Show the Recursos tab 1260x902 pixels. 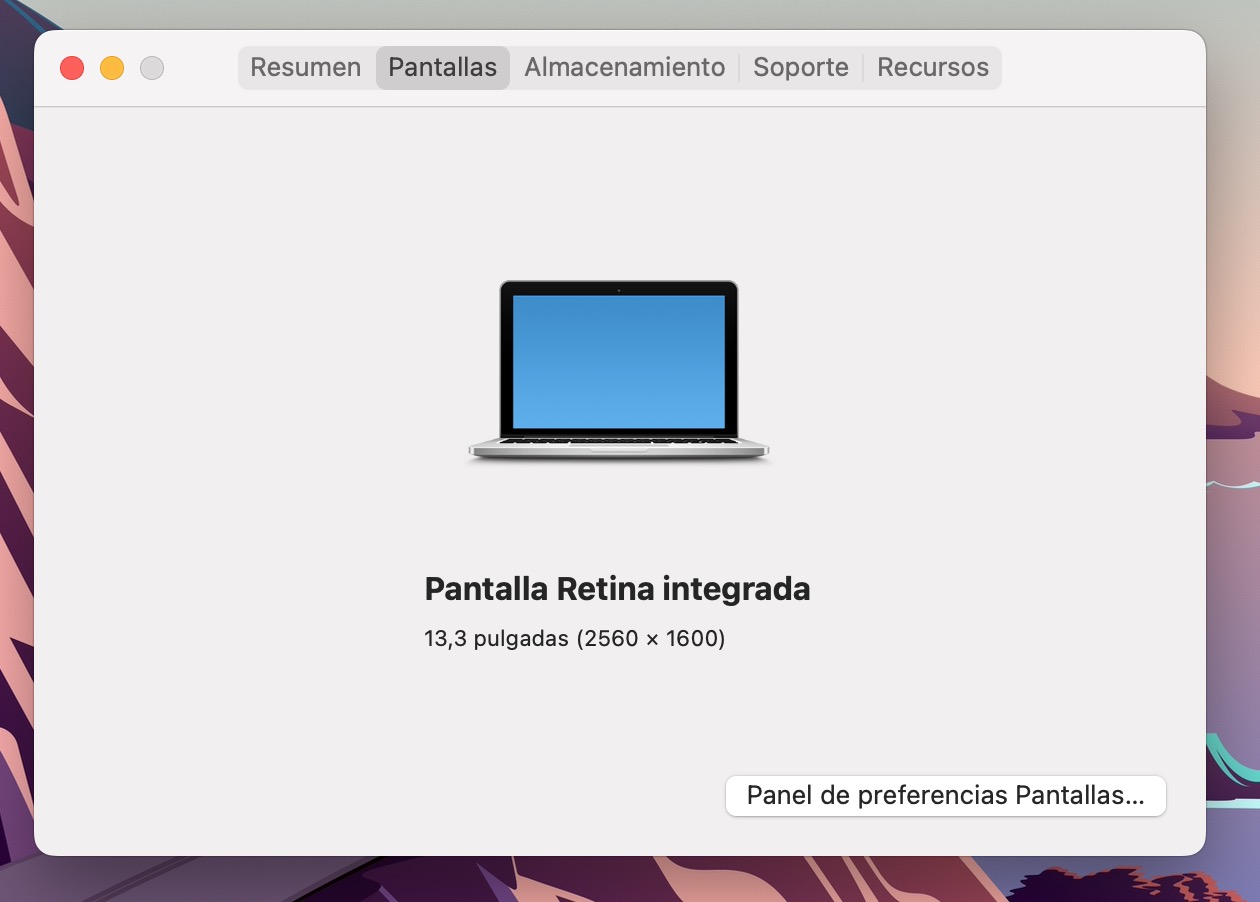pyautogui.click(x=932, y=68)
